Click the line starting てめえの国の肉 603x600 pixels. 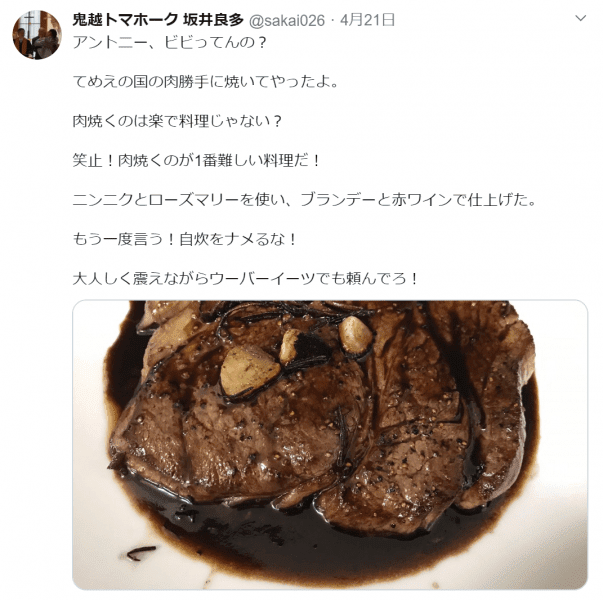point(206,82)
